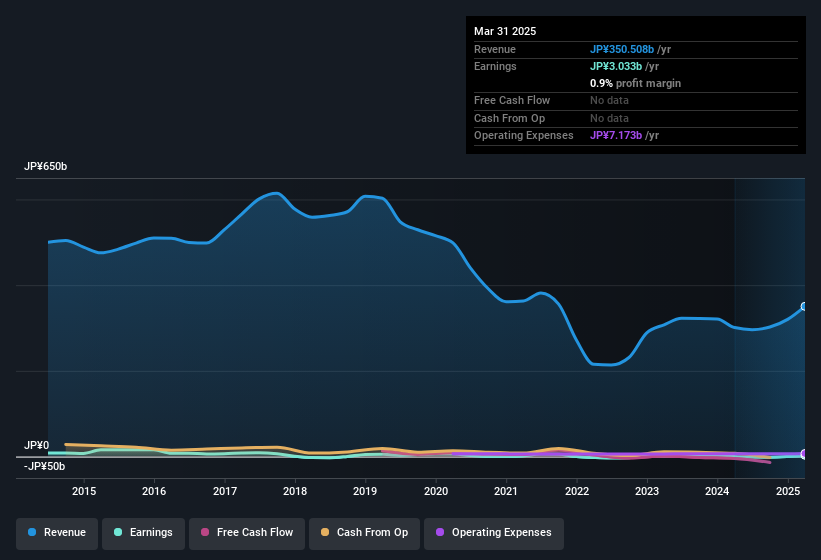Click the 2020 x-axis label
821x560 pixels.
point(436,491)
